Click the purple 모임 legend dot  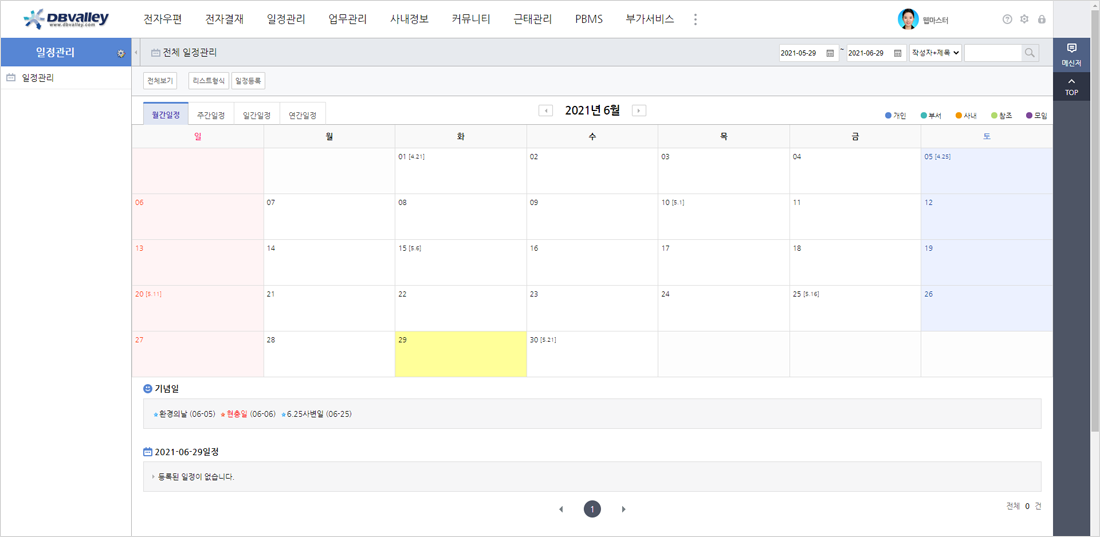pyautogui.click(x=1029, y=115)
